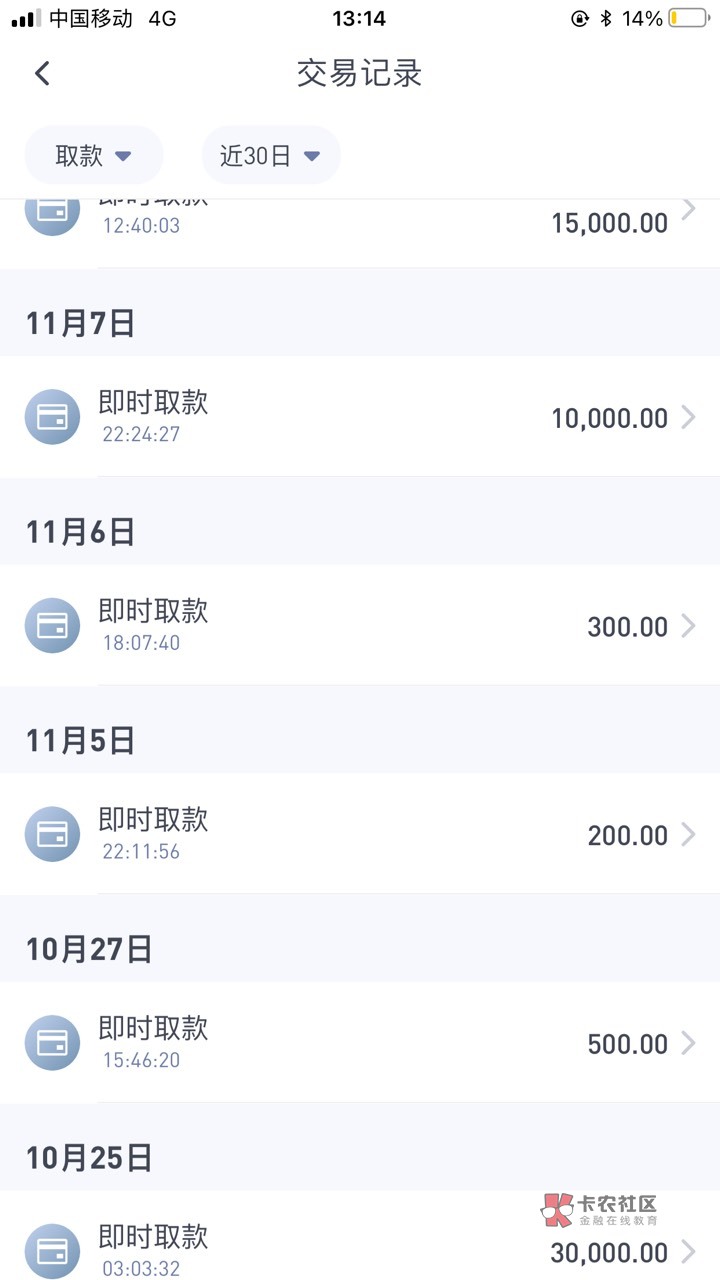
Task: Tap the battery indicator in status bar
Action: pyautogui.click(x=689, y=18)
